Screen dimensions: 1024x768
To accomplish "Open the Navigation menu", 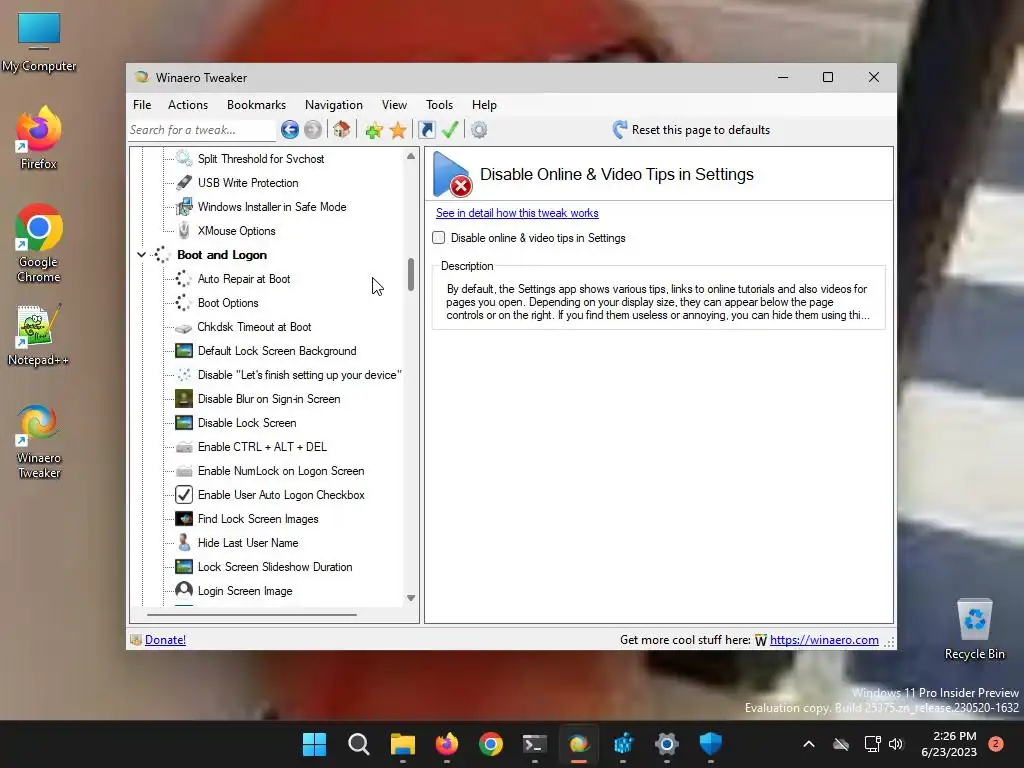I will 334,104.
